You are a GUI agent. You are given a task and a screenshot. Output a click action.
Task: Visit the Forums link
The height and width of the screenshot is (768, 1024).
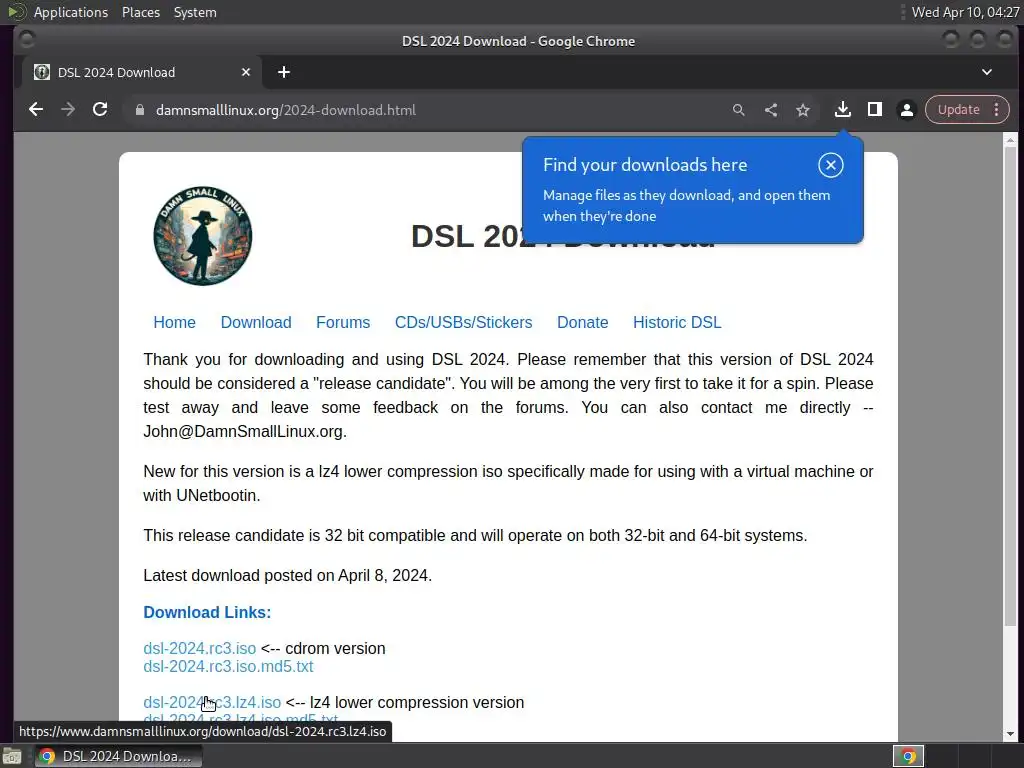343,323
